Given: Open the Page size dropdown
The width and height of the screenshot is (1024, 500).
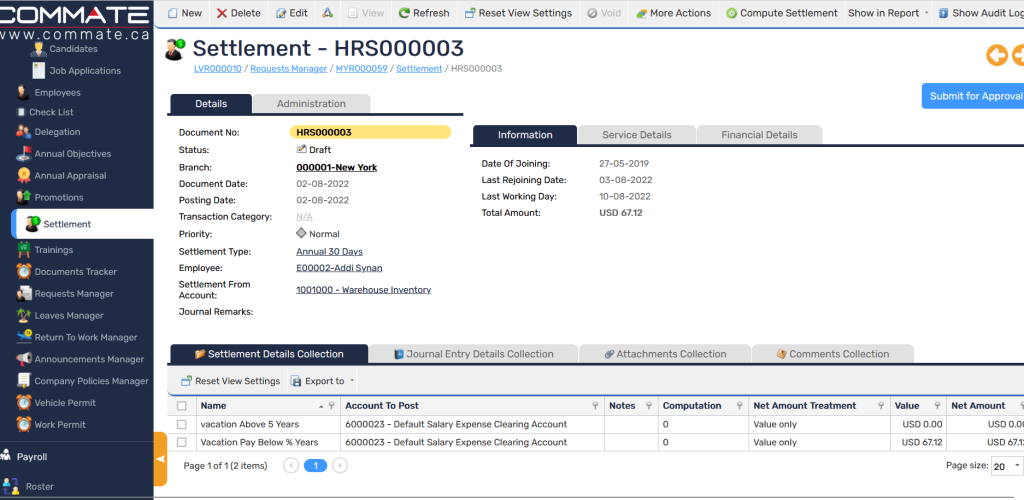Looking at the screenshot, I should [1006, 466].
